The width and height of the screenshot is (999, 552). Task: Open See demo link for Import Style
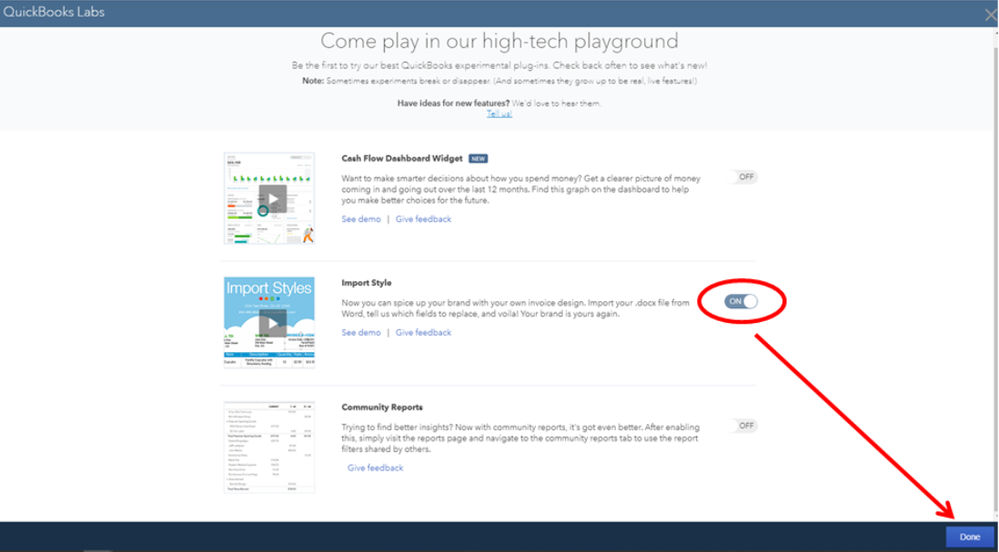point(361,332)
